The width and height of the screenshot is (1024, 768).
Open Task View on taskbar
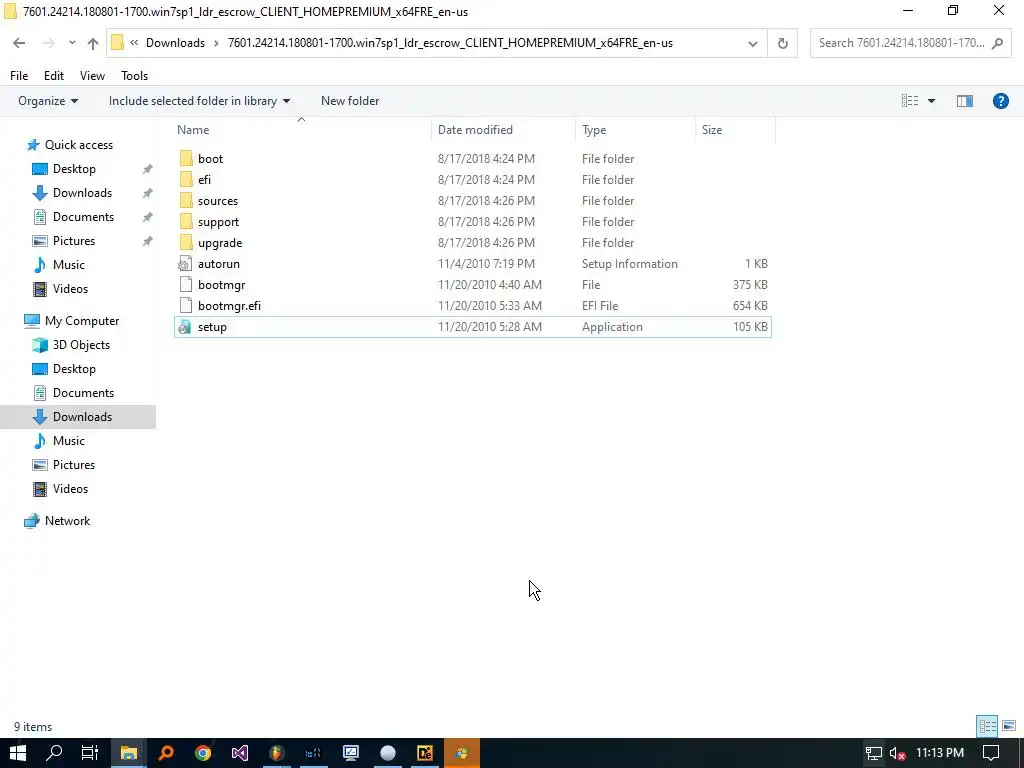pyautogui.click(x=89, y=753)
